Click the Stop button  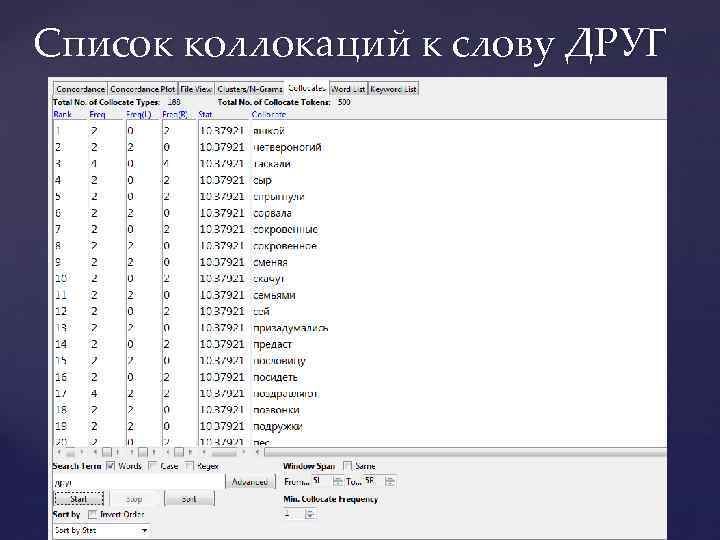[x=134, y=499]
